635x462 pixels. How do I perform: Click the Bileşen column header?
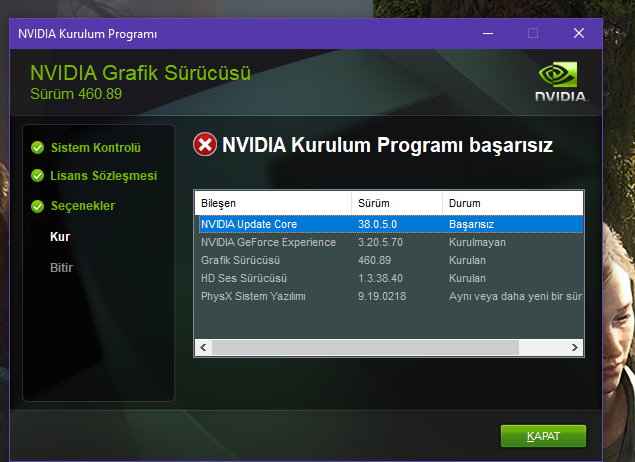[273, 203]
